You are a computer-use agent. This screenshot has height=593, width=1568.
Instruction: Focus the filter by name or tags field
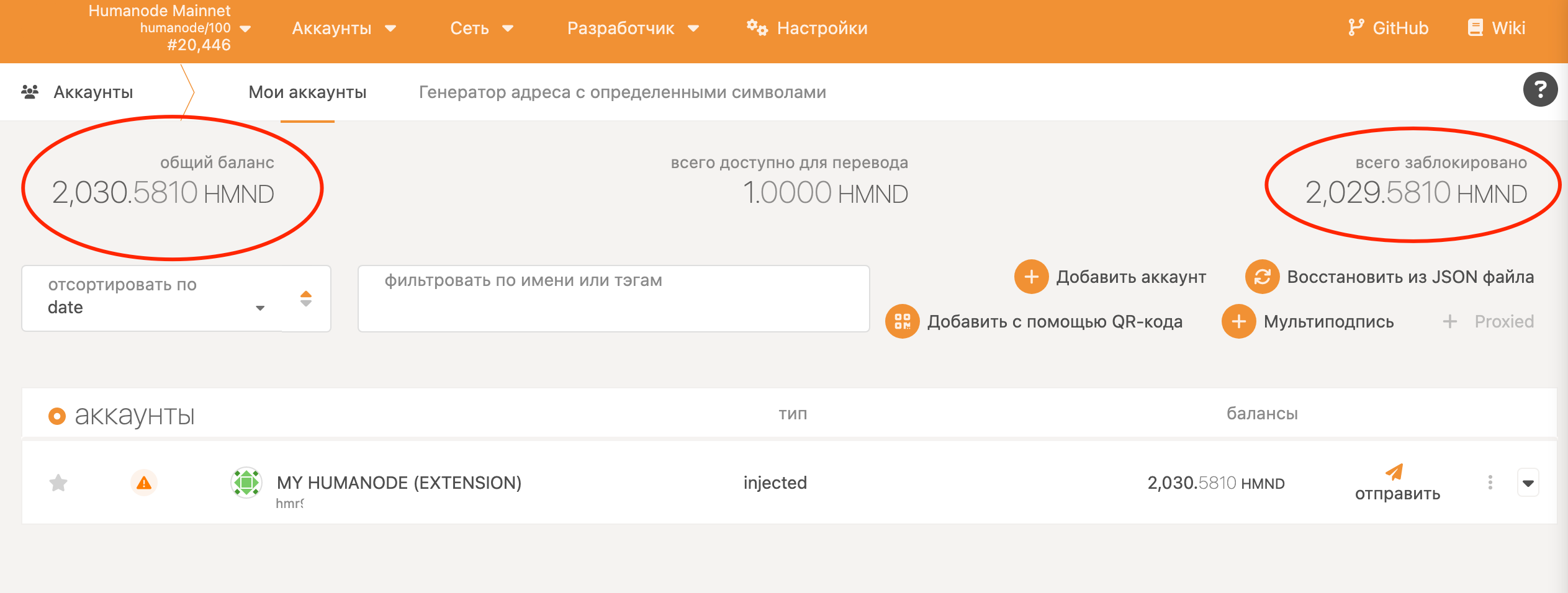pos(614,298)
